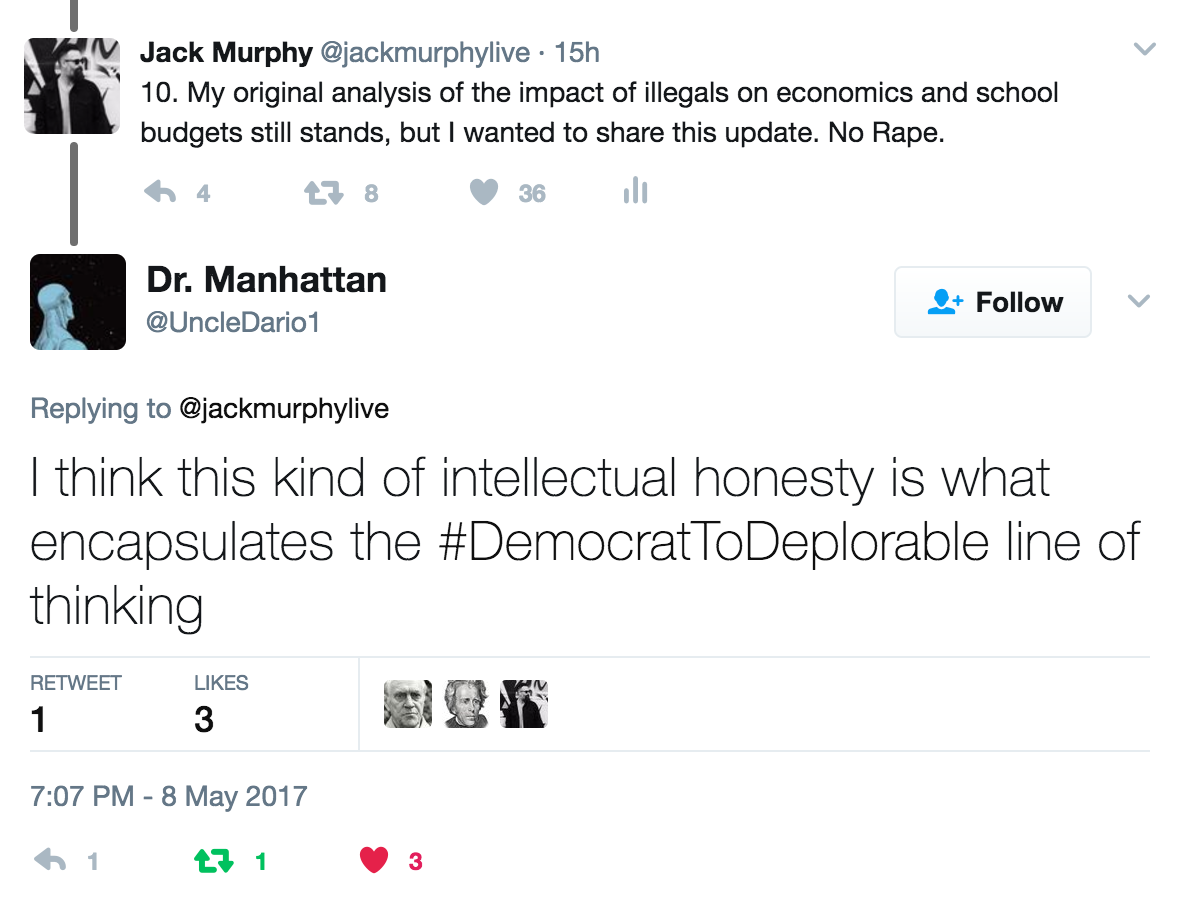View first liker's avatar
The width and height of the screenshot is (1178, 924).
(x=408, y=705)
